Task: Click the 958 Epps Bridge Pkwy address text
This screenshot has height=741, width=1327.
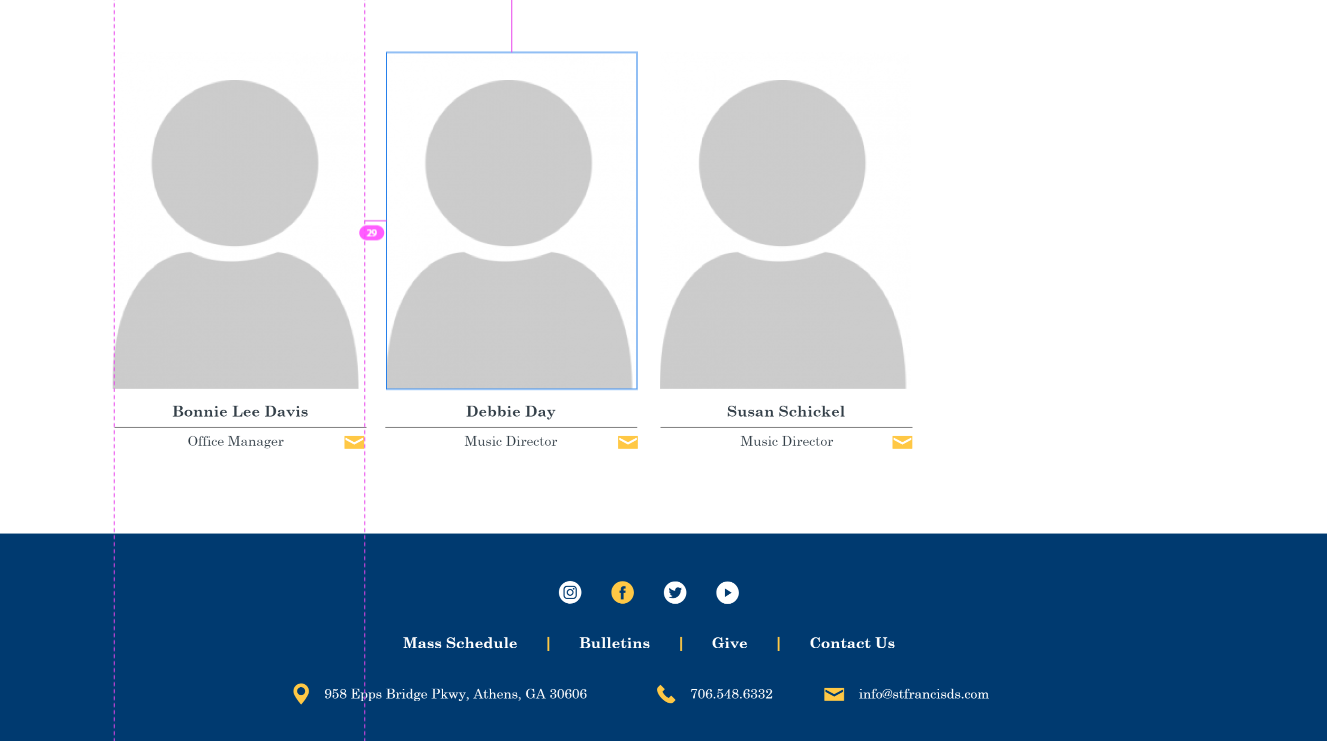Action: (x=455, y=694)
